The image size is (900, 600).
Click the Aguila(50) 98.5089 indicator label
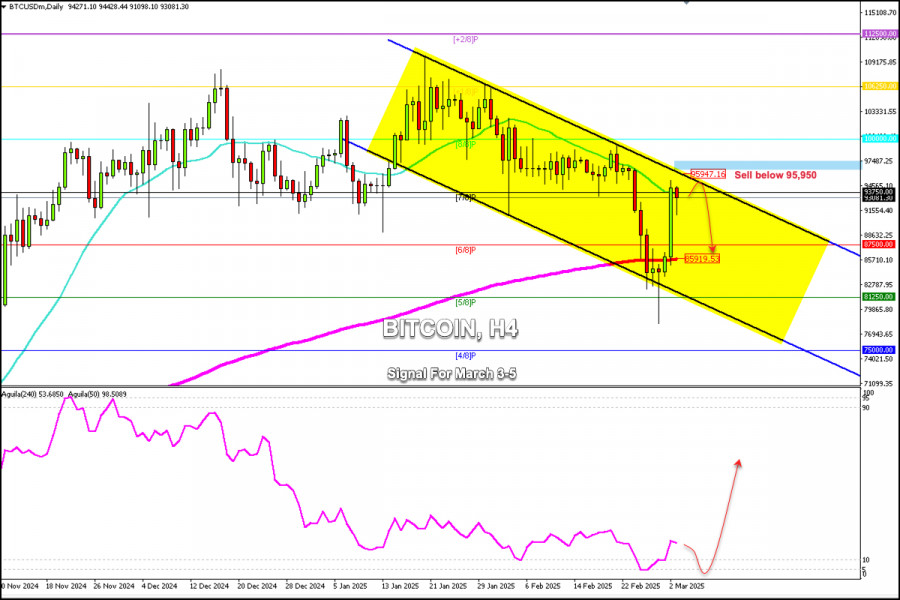[x=98, y=394]
